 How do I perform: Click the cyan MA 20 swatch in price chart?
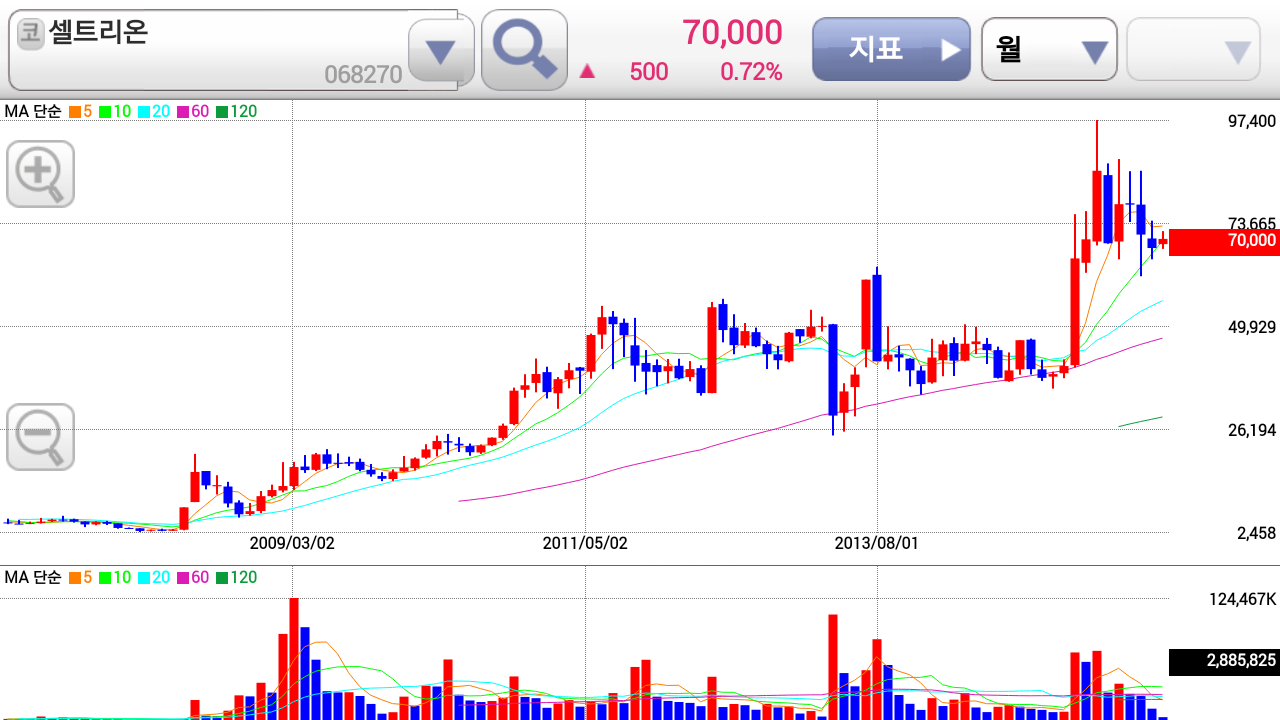click(x=143, y=112)
